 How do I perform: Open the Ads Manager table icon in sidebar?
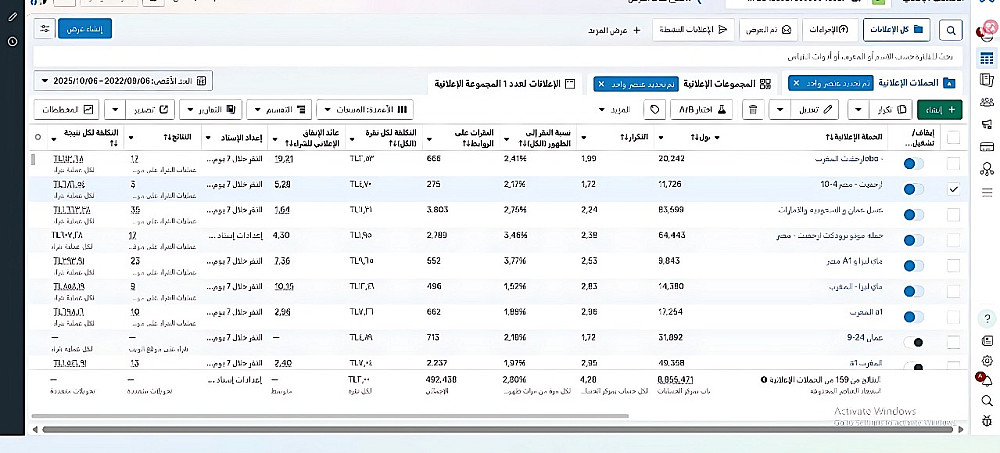(x=987, y=58)
